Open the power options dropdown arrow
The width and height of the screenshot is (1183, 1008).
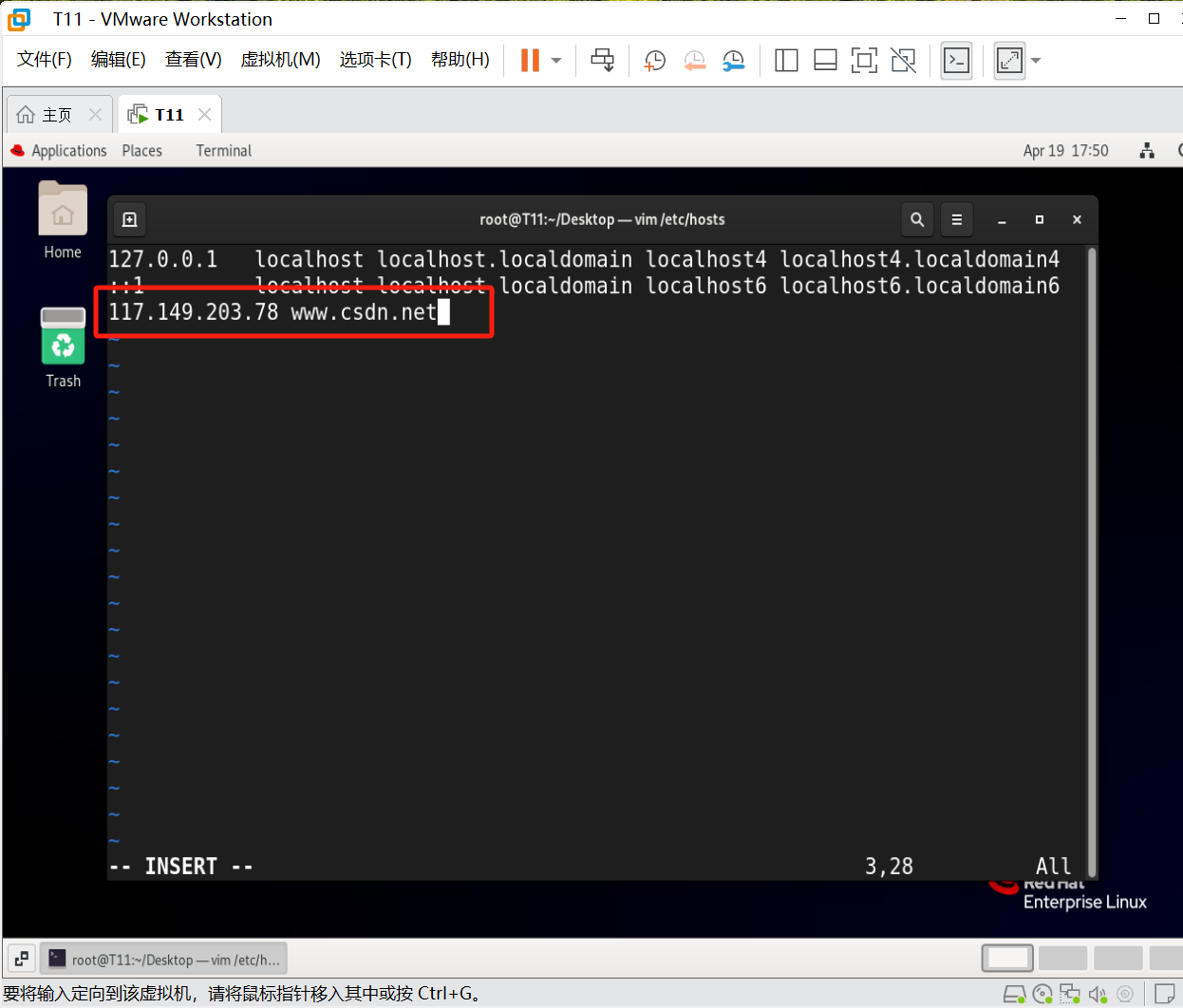(556, 61)
